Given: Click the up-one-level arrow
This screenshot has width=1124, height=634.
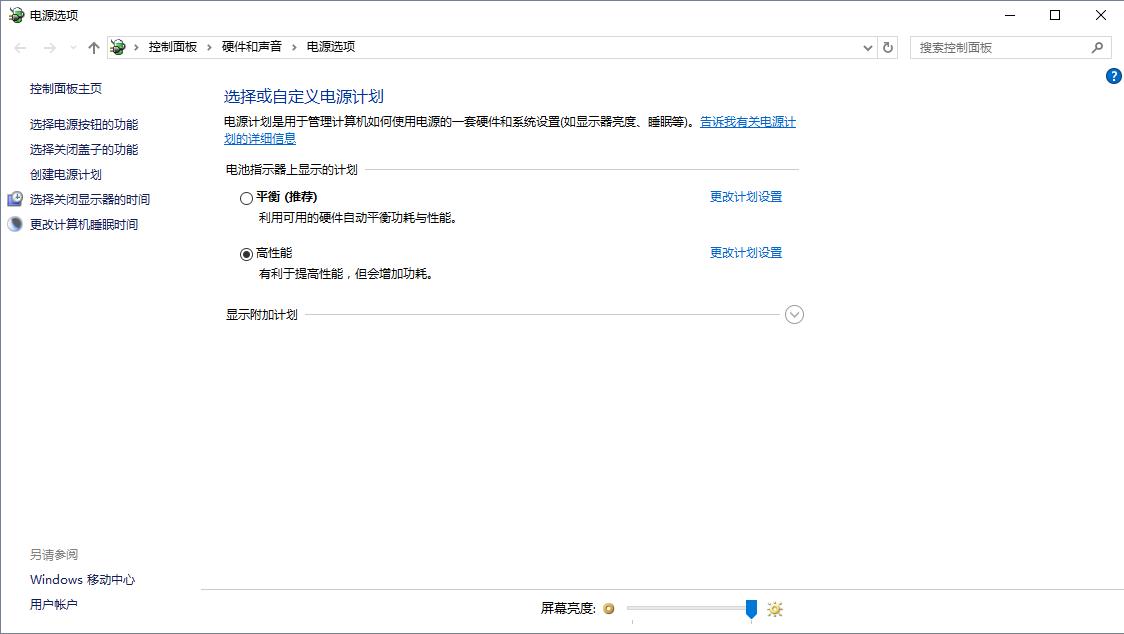Looking at the screenshot, I should click(93, 47).
